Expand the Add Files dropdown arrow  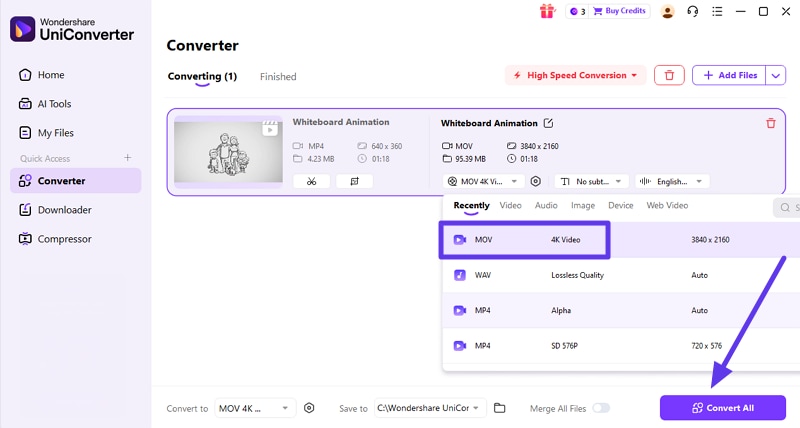coord(776,75)
